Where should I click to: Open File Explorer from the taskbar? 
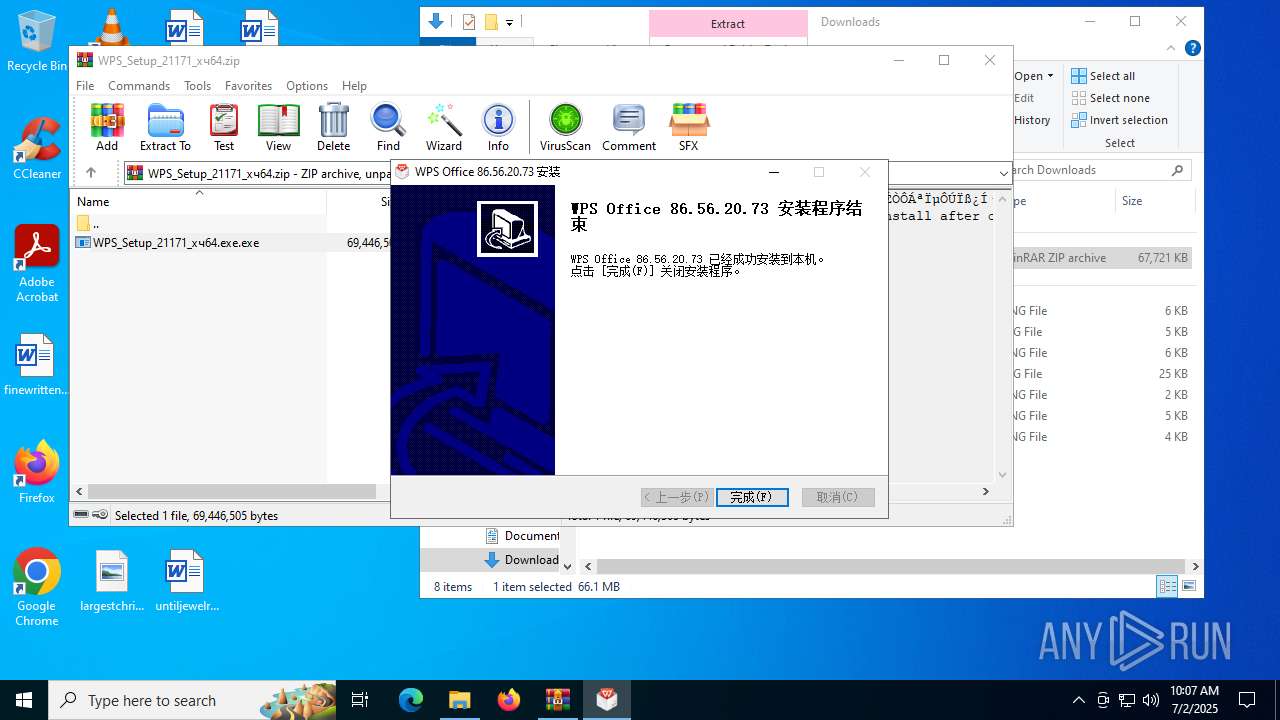[x=460, y=700]
